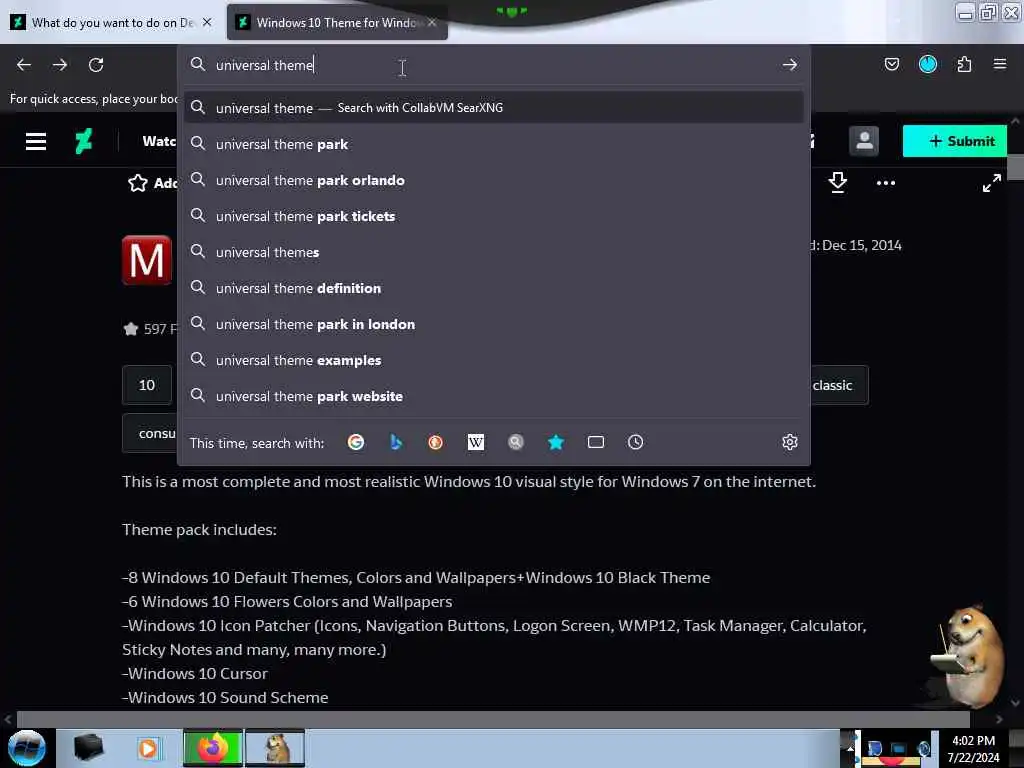The image size is (1024, 768).
Task: Select the 'universal theme park in london' suggestion
Action: point(494,325)
